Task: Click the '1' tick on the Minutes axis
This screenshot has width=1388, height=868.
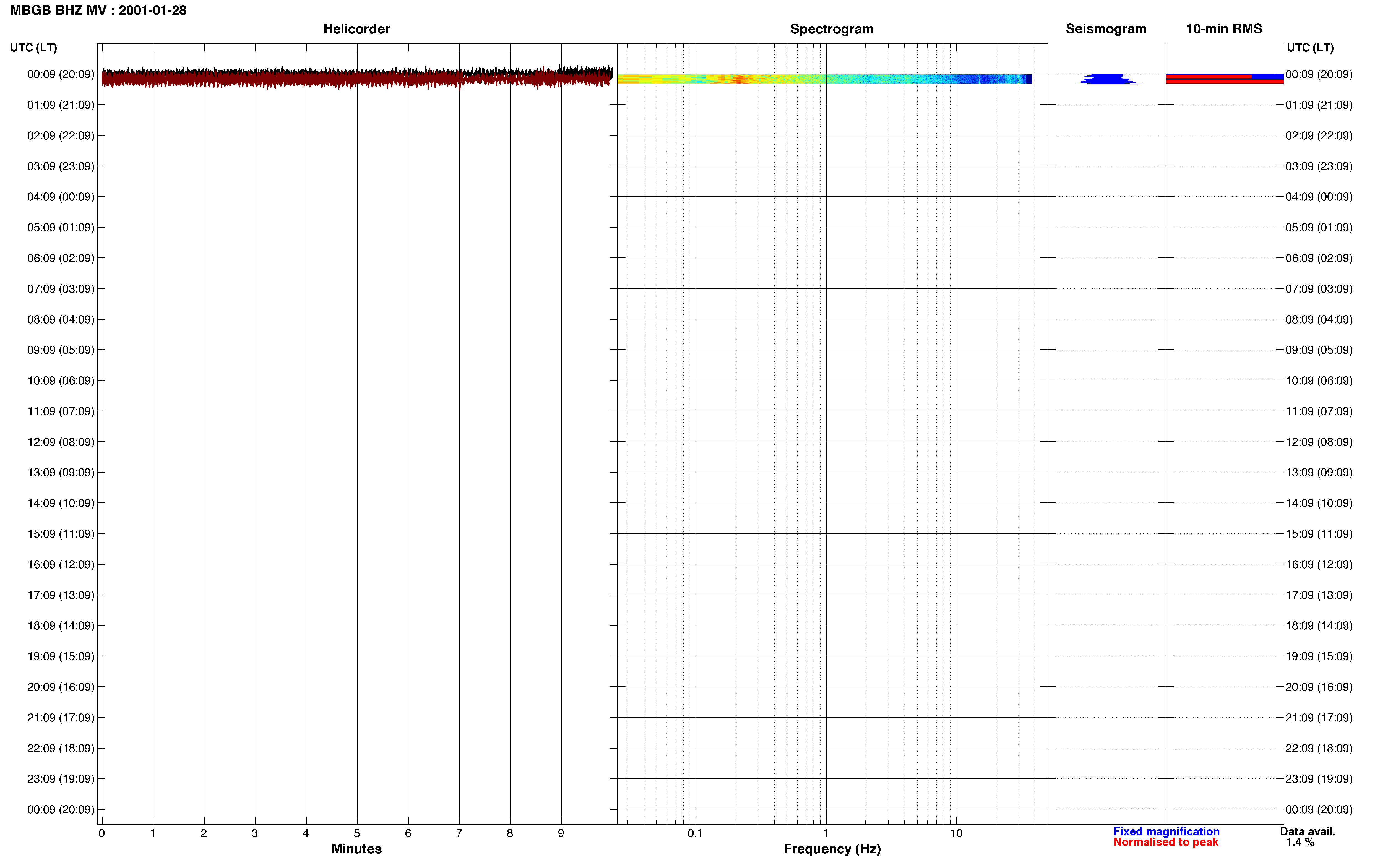Action: [153, 833]
